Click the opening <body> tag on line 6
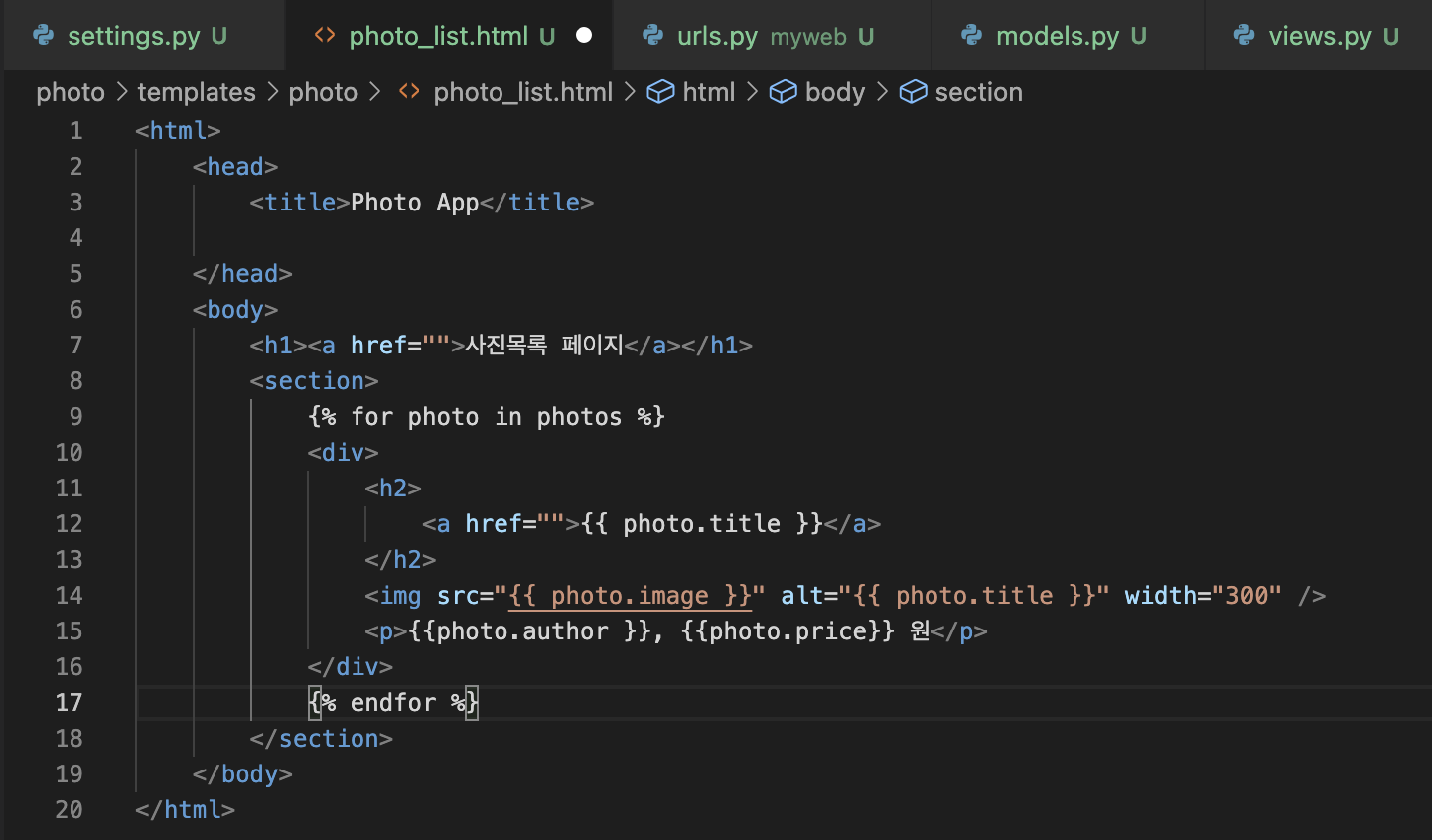Screen dimensions: 1432x840 coord(235,310)
